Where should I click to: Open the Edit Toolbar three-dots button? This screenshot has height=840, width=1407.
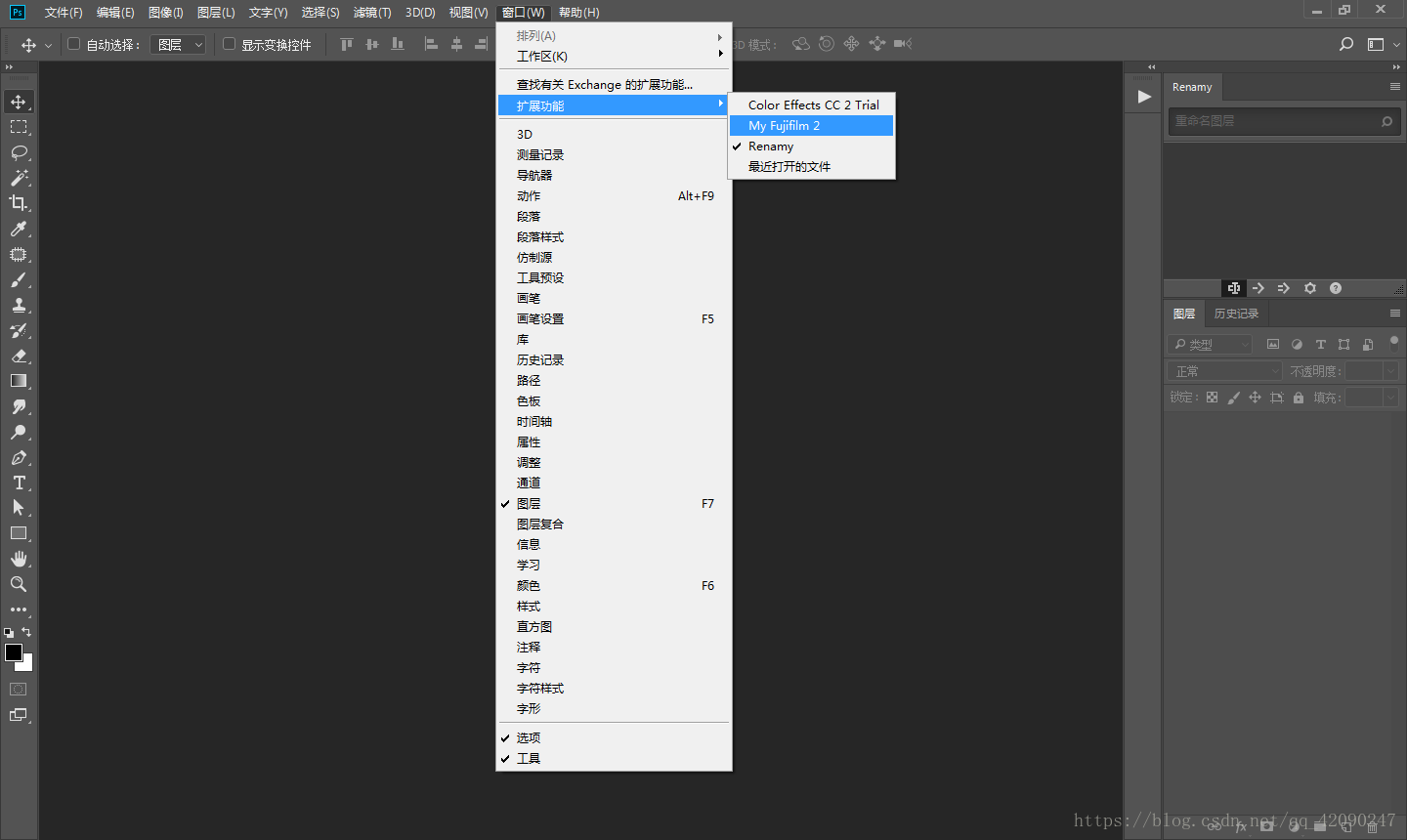point(19,609)
